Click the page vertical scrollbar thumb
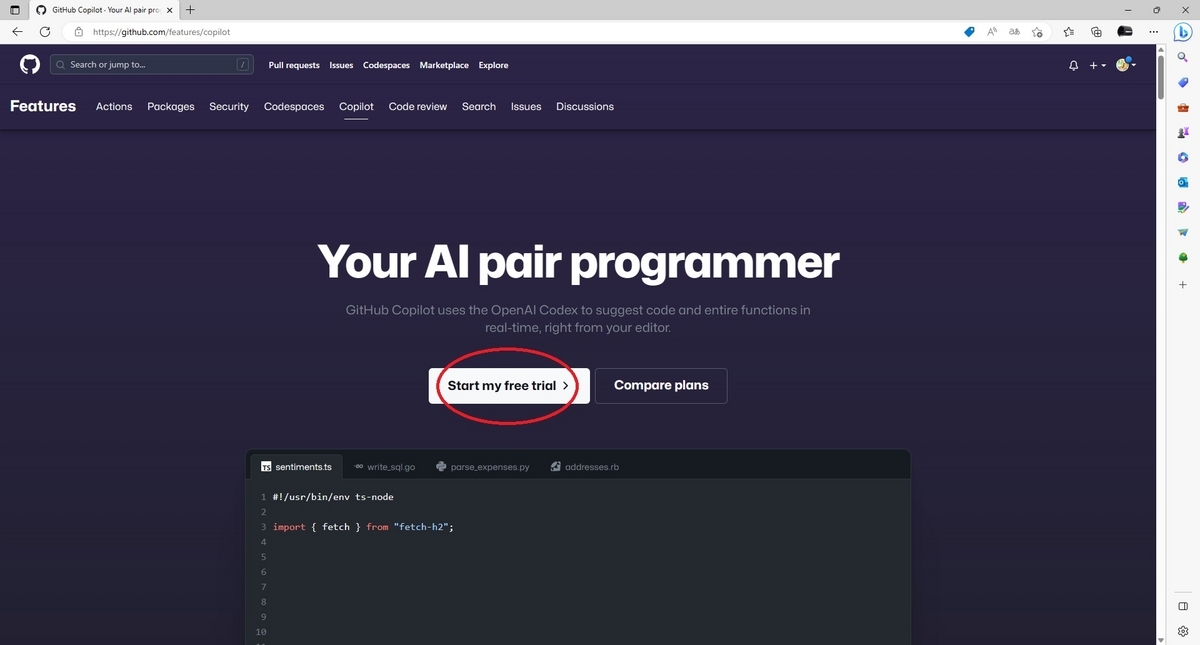The image size is (1200, 645). click(1161, 78)
